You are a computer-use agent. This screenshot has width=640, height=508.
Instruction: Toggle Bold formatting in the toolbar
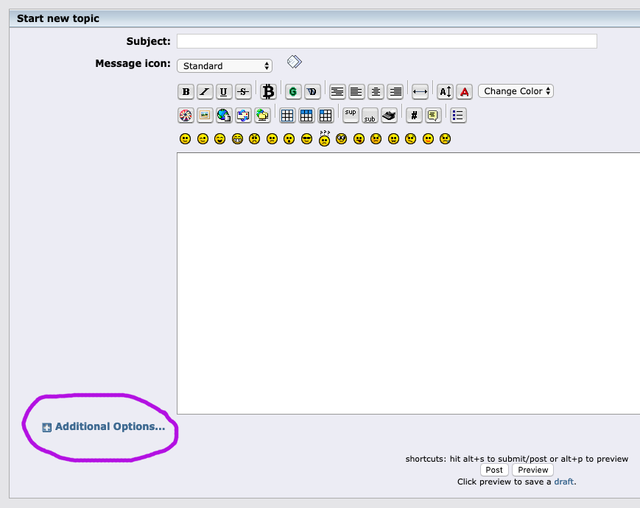click(x=186, y=91)
